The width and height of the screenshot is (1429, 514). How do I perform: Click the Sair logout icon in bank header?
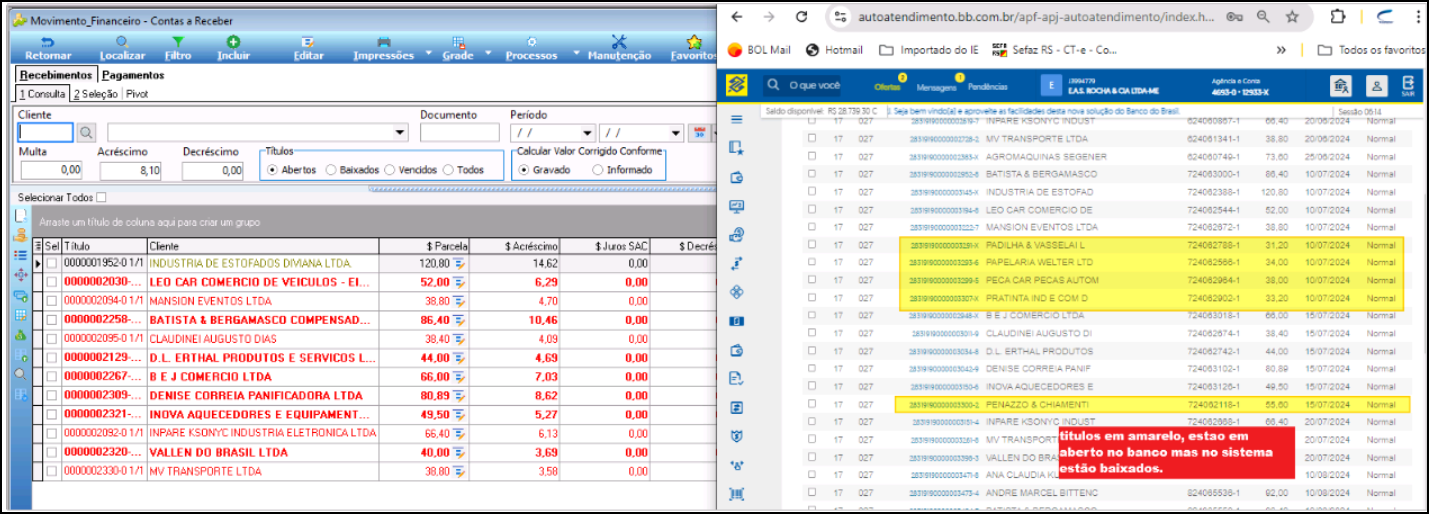coord(1408,86)
